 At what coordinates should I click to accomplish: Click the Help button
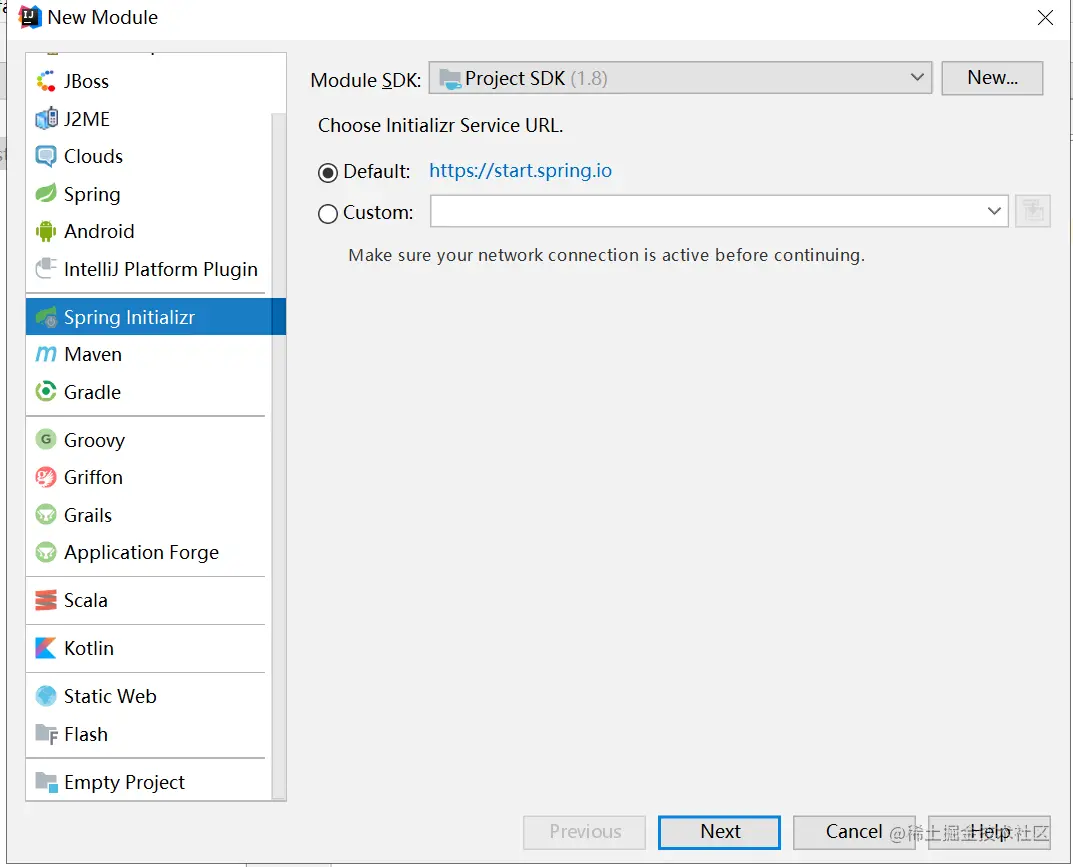coord(989,831)
